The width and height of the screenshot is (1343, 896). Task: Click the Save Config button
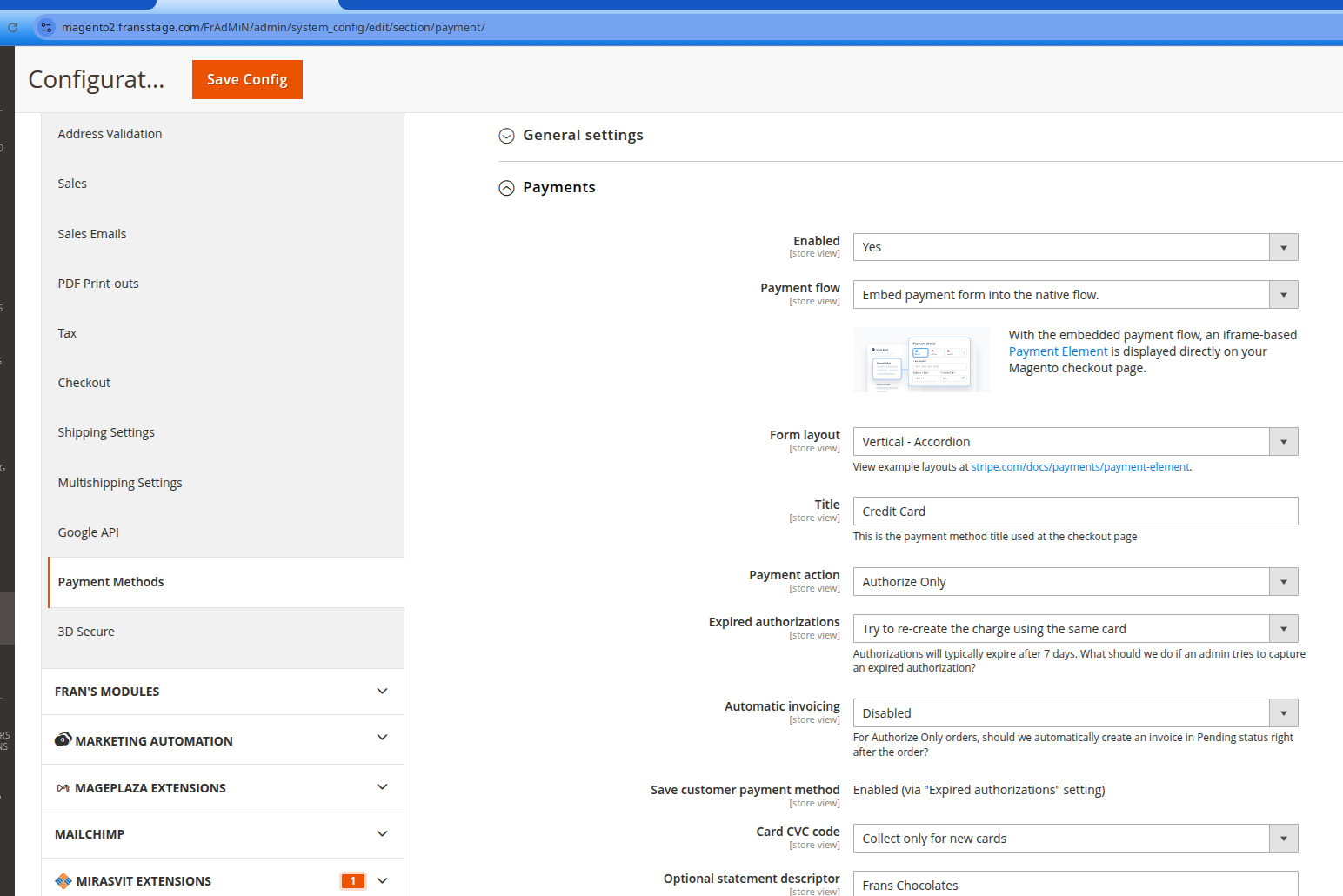[x=247, y=79]
